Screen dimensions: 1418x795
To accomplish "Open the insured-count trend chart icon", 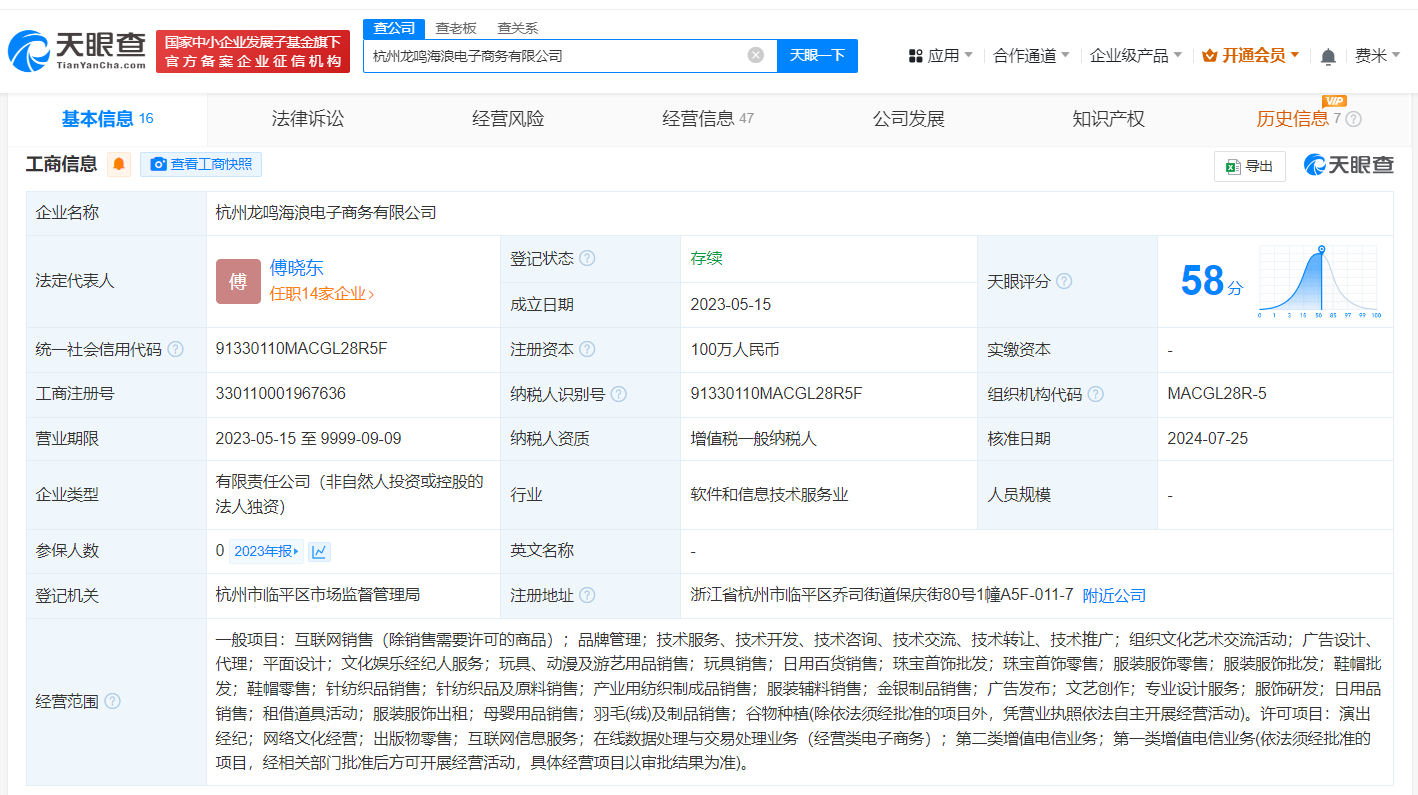I will (x=319, y=551).
